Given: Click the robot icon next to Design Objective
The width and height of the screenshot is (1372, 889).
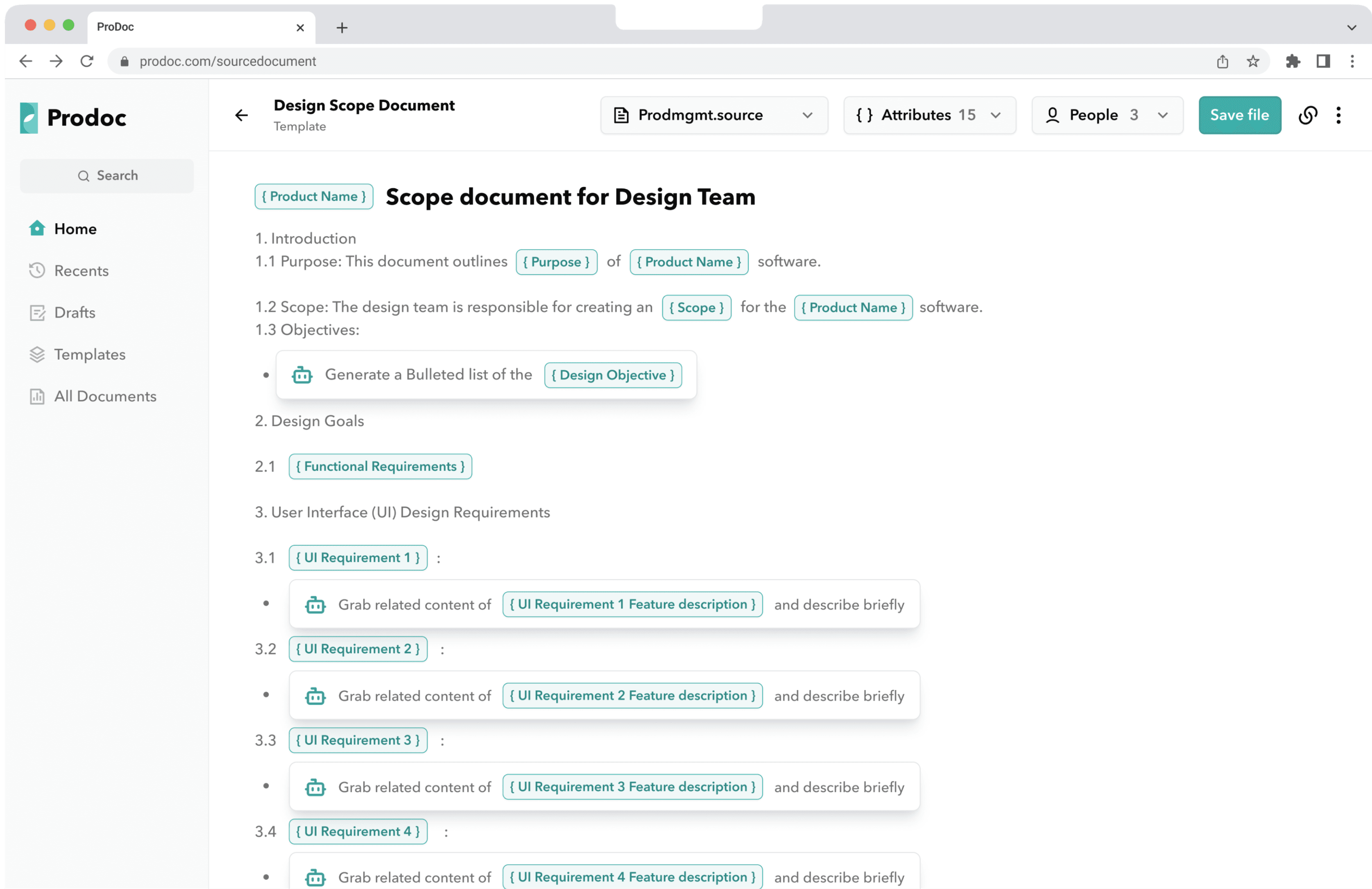Looking at the screenshot, I should tap(302, 375).
